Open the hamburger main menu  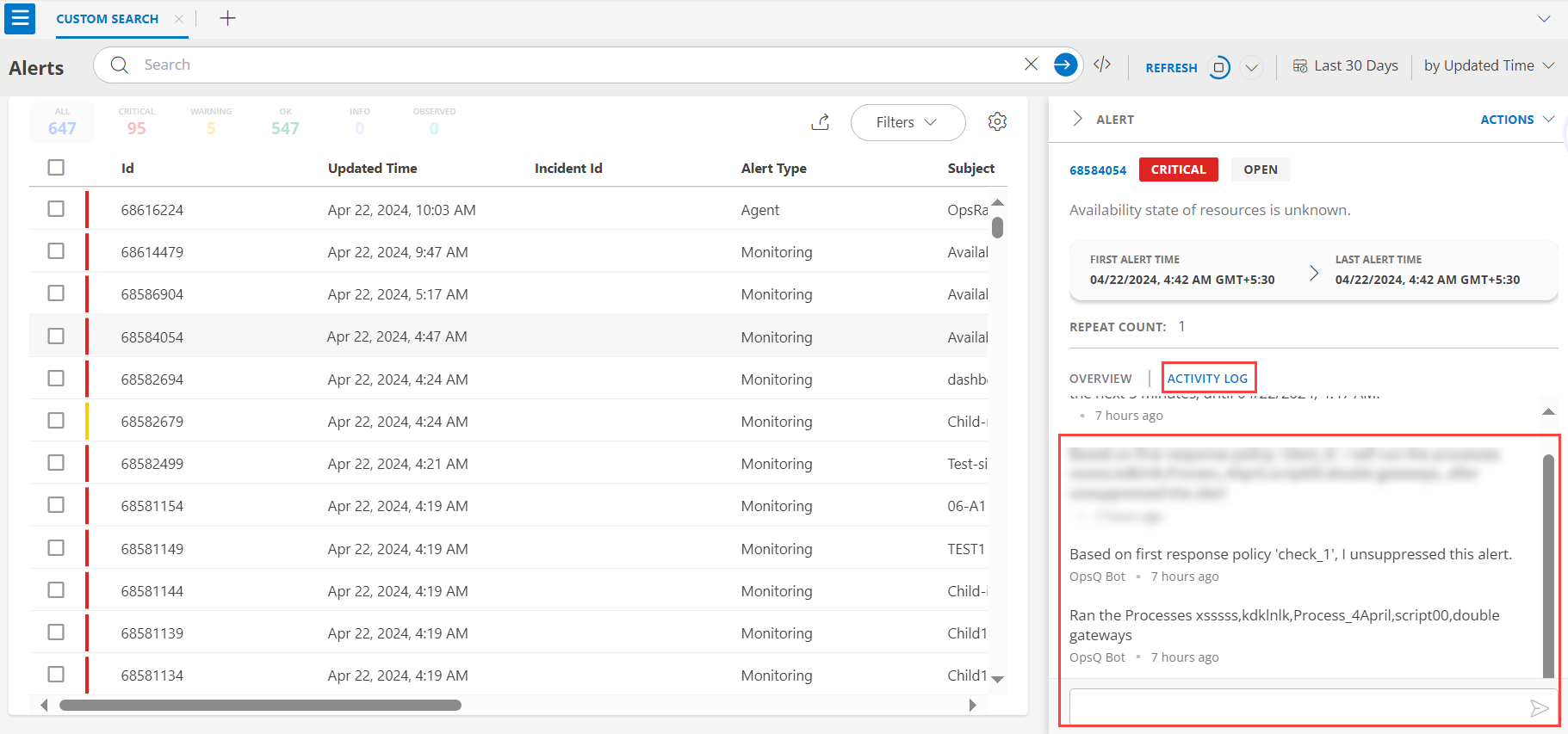click(20, 18)
